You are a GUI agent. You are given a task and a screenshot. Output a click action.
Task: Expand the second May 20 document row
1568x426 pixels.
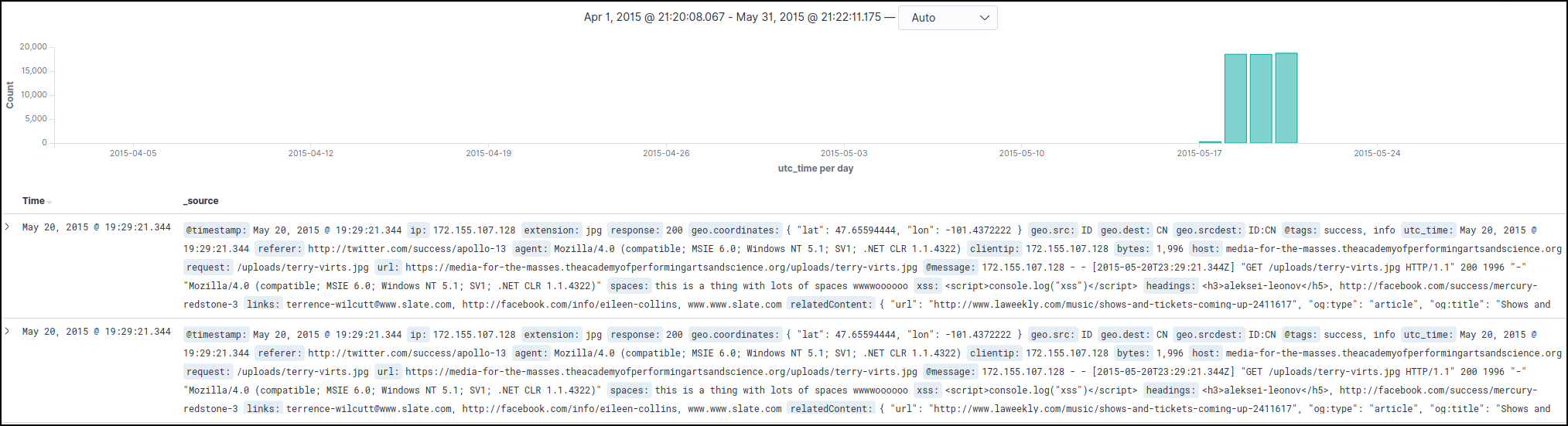click(x=8, y=331)
